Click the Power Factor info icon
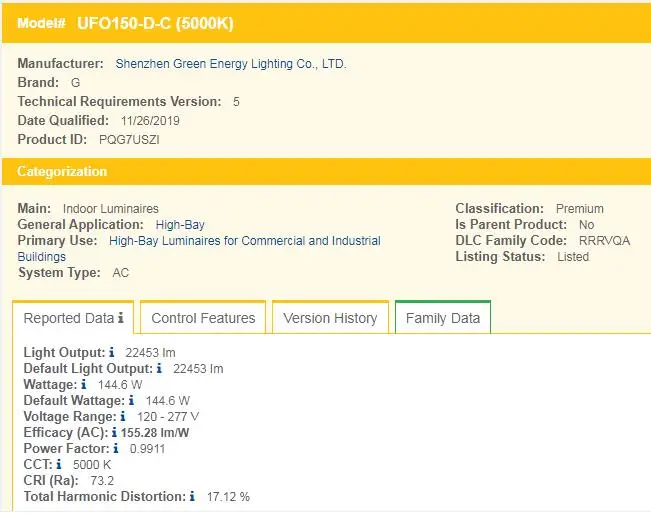Viewport: 651px width, 514px height. 116,449
